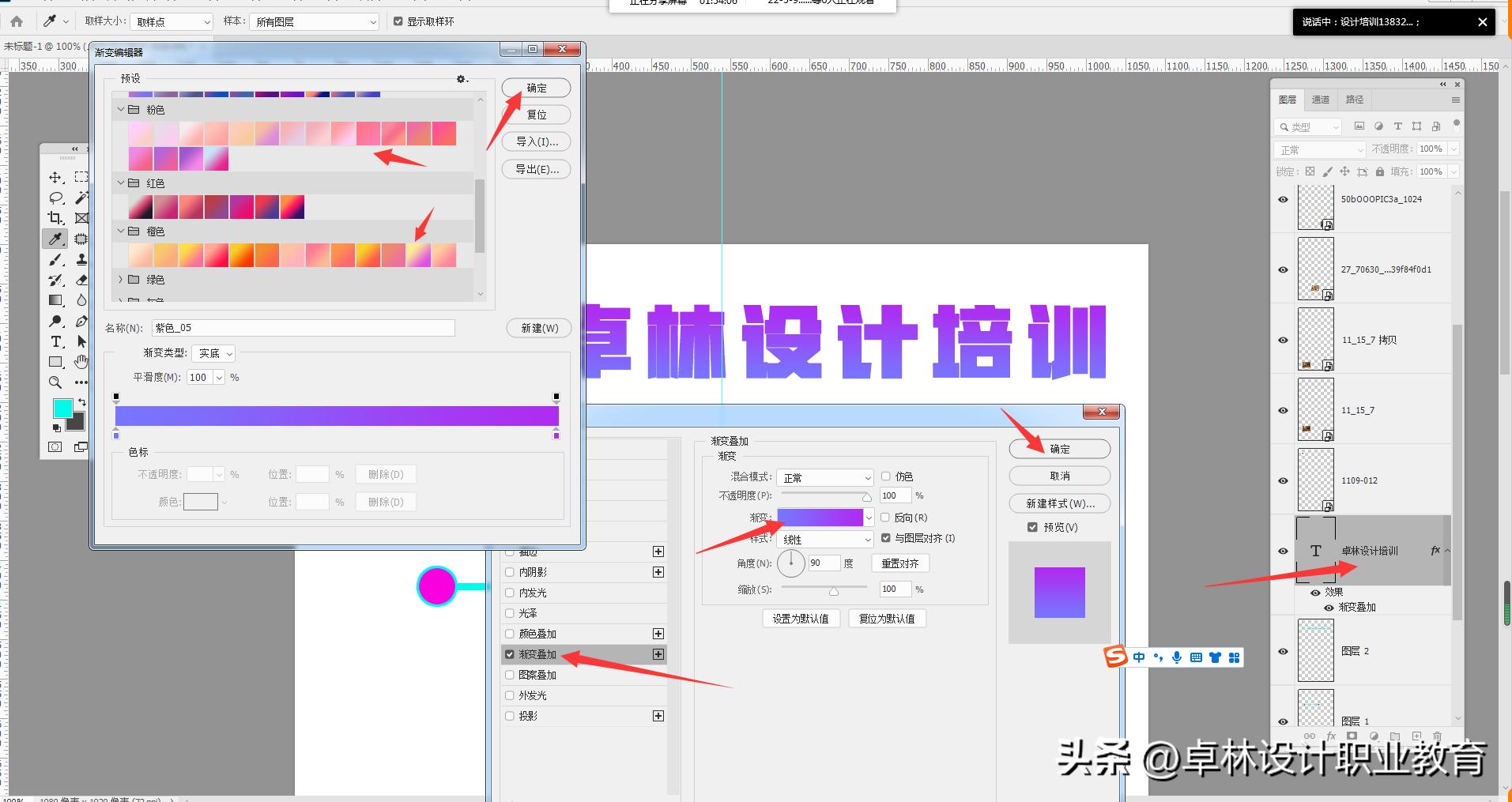This screenshot has width=1512, height=802.
Task: Switch to the 通道 (Channels) tab
Action: tap(1321, 100)
